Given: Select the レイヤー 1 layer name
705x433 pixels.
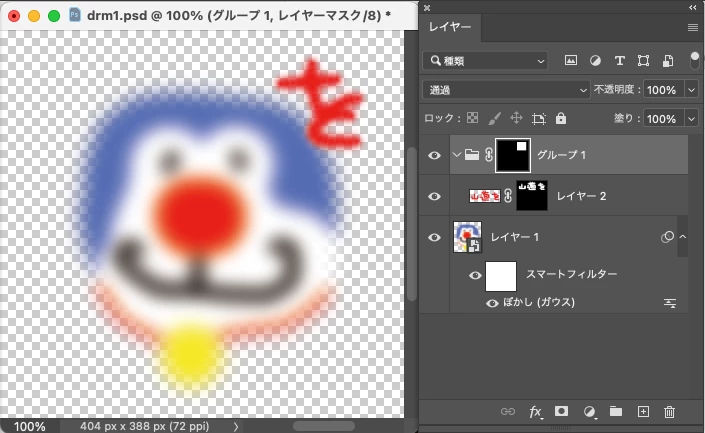Looking at the screenshot, I should point(514,237).
